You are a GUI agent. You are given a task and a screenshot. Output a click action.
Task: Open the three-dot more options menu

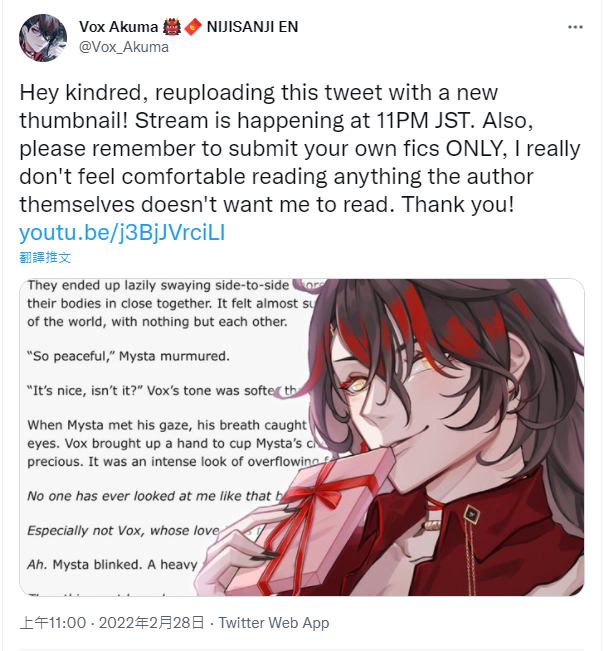[575, 27]
